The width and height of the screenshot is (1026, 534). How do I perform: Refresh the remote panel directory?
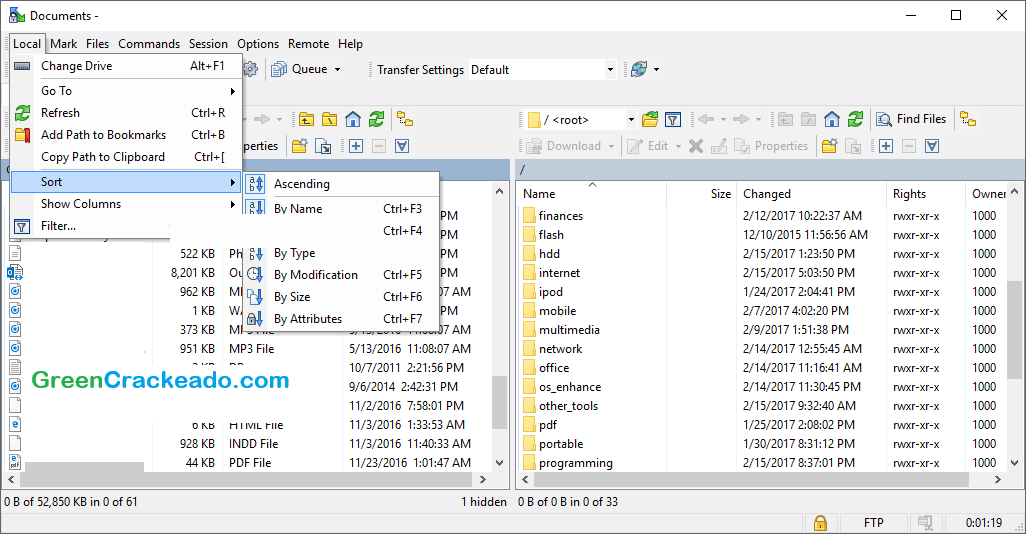point(855,119)
